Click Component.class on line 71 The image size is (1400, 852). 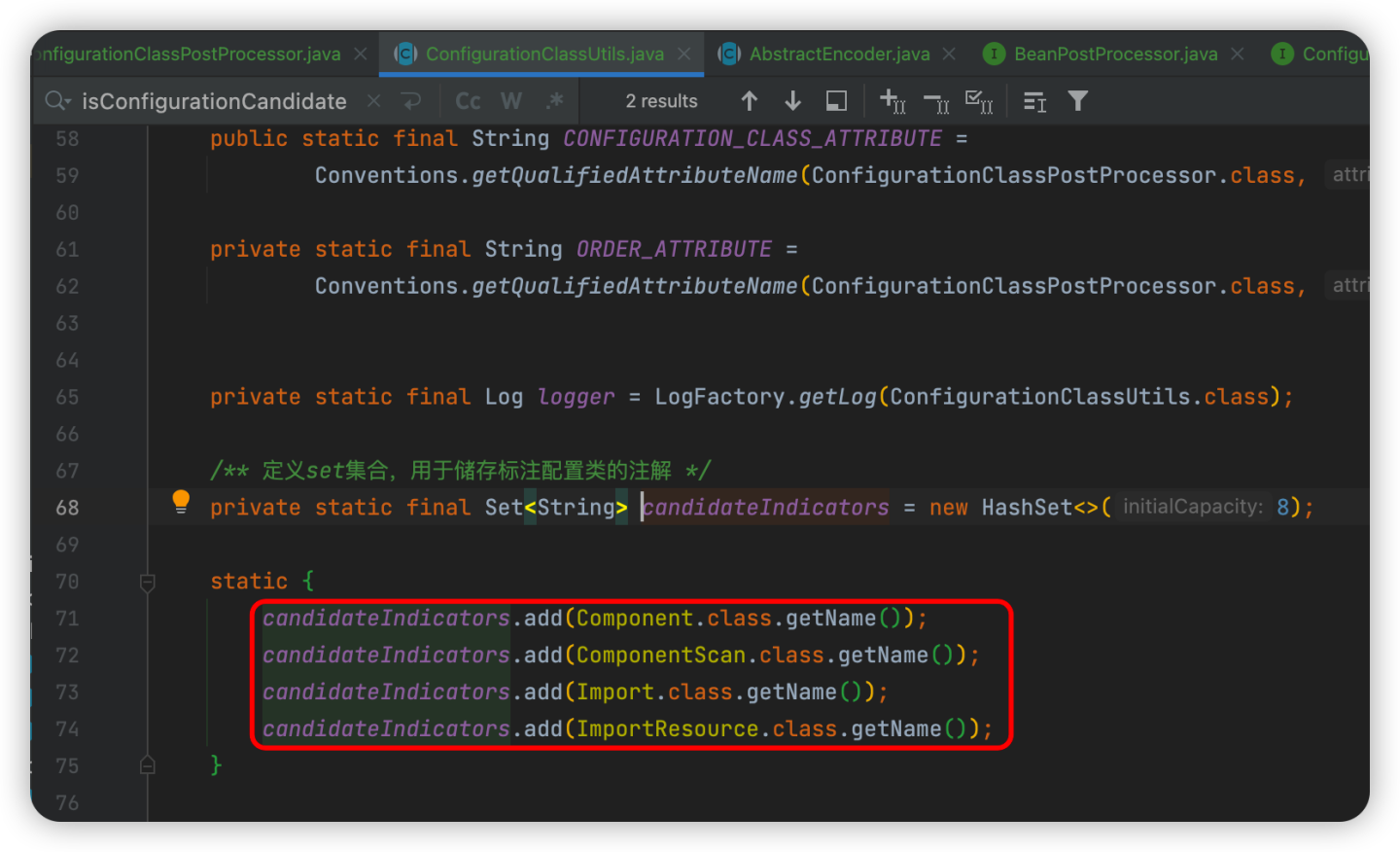[x=674, y=619]
